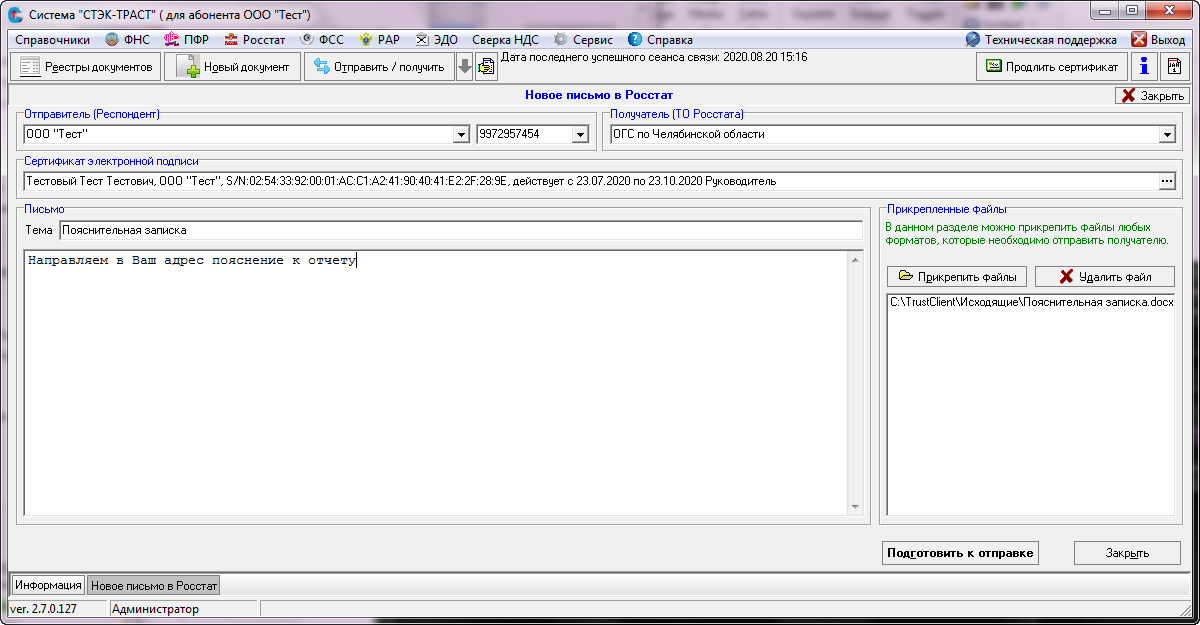Maximize the СТЭК-ТРАСТ window
Viewport: 1200px width, 625px height.
pos(1131,11)
